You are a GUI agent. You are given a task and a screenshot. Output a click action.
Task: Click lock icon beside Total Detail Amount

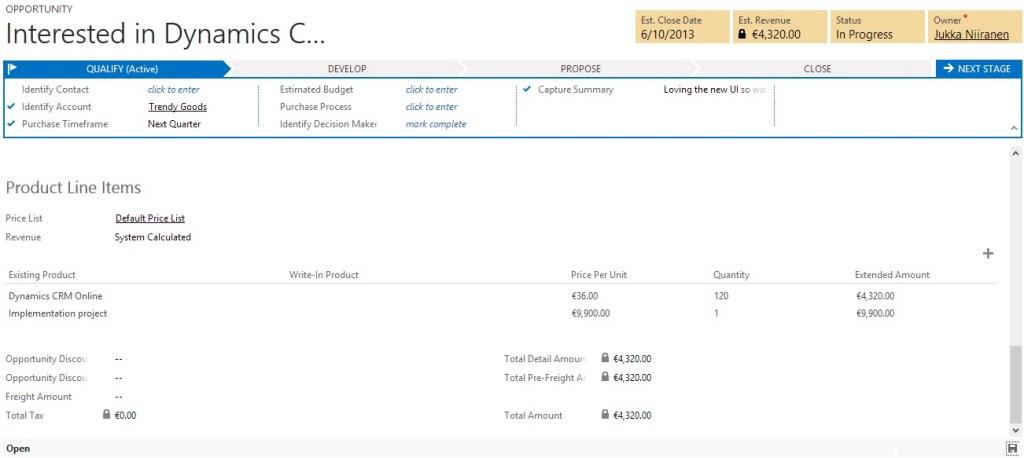click(x=605, y=358)
